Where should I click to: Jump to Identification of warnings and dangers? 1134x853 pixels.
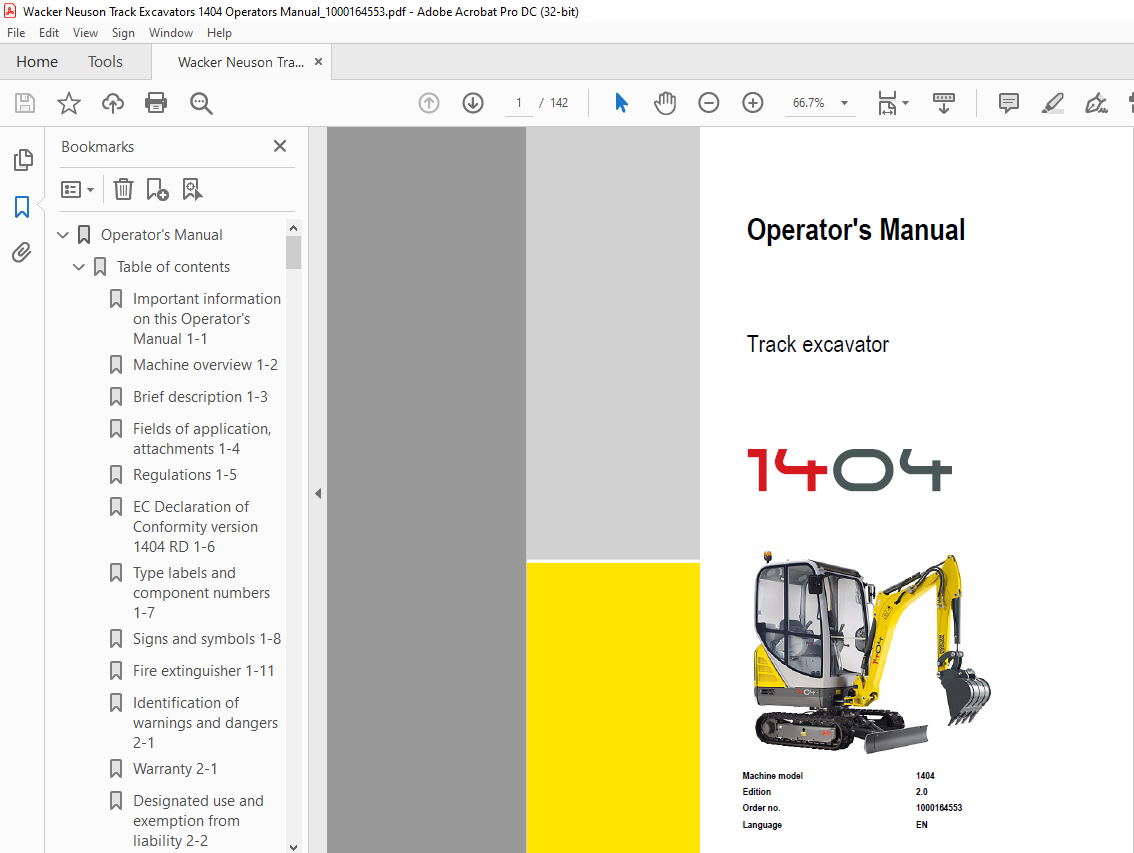(x=205, y=722)
